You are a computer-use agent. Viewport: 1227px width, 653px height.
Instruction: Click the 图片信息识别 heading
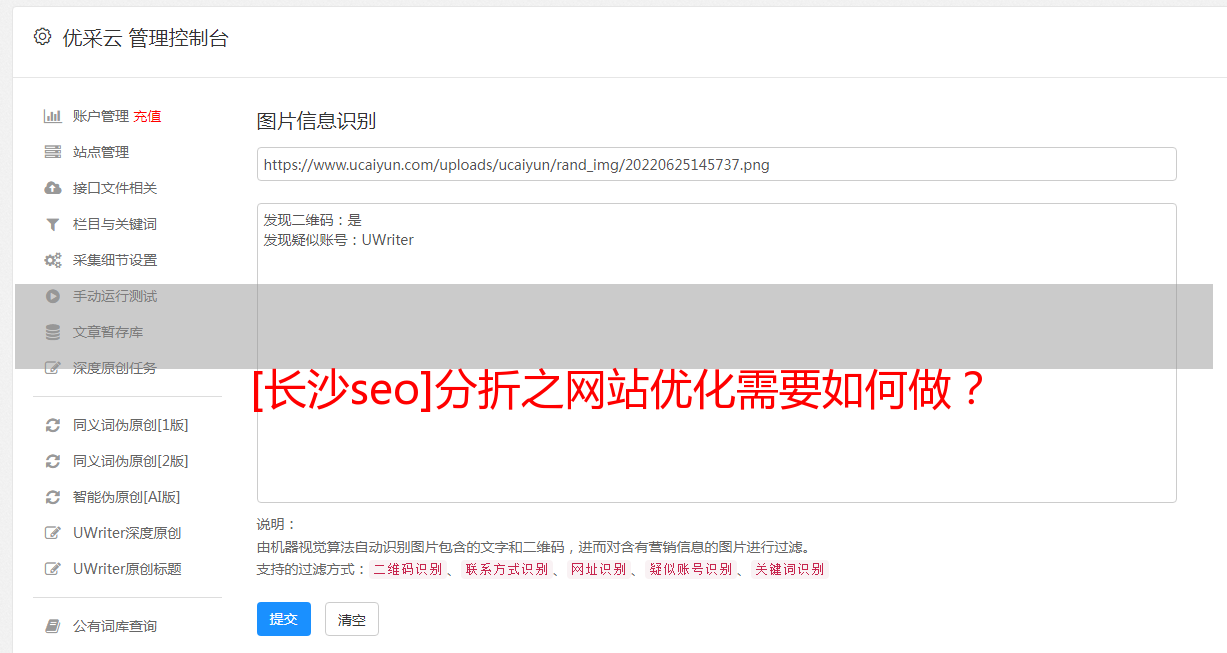316,122
